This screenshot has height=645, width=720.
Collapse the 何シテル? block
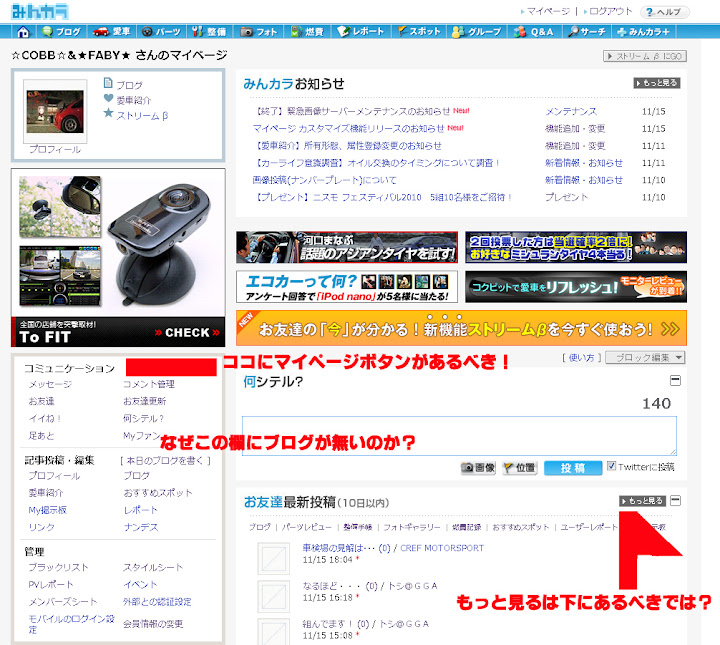675,381
